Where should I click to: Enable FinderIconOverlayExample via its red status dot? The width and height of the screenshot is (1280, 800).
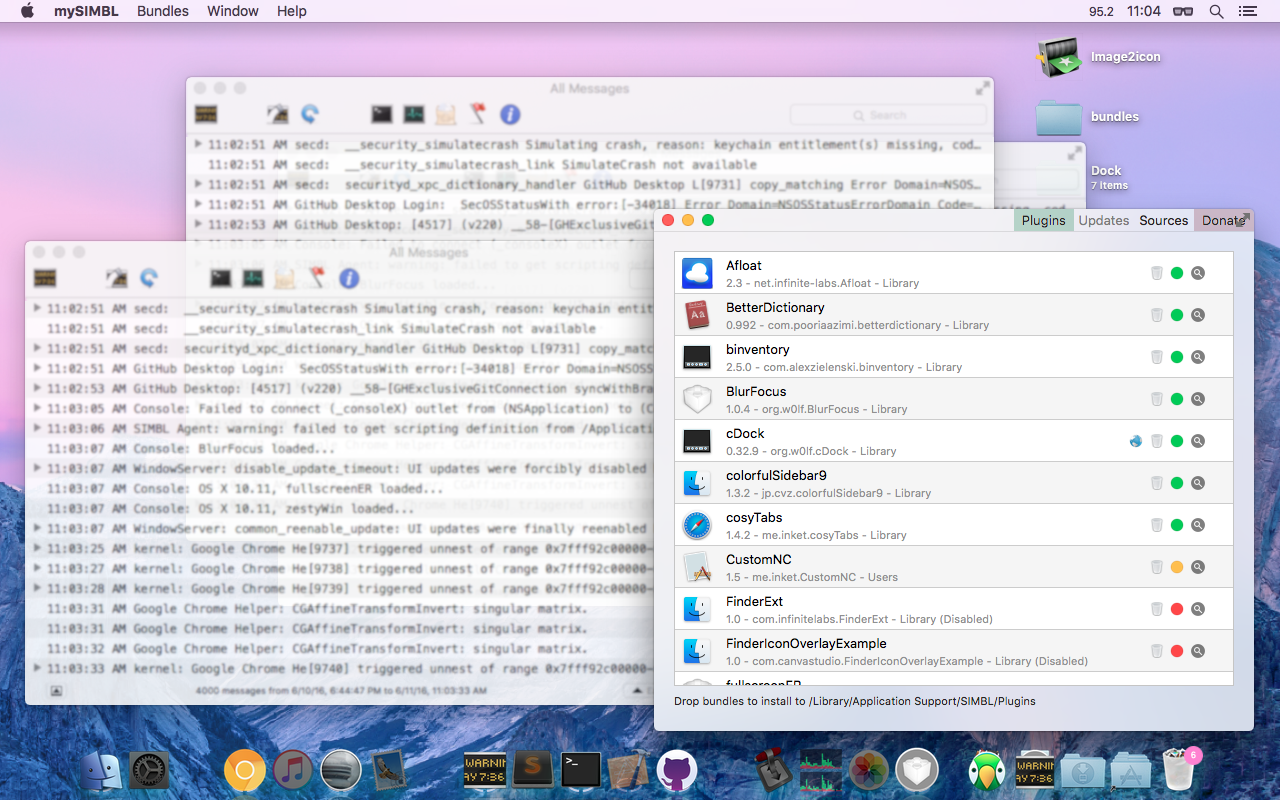point(1177,651)
